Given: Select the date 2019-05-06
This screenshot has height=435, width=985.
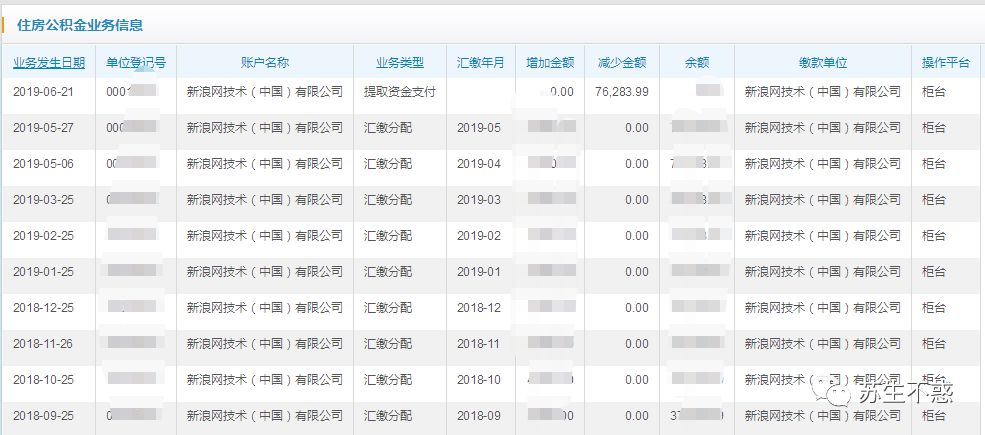Looking at the screenshot, I should tap(43, 164).
